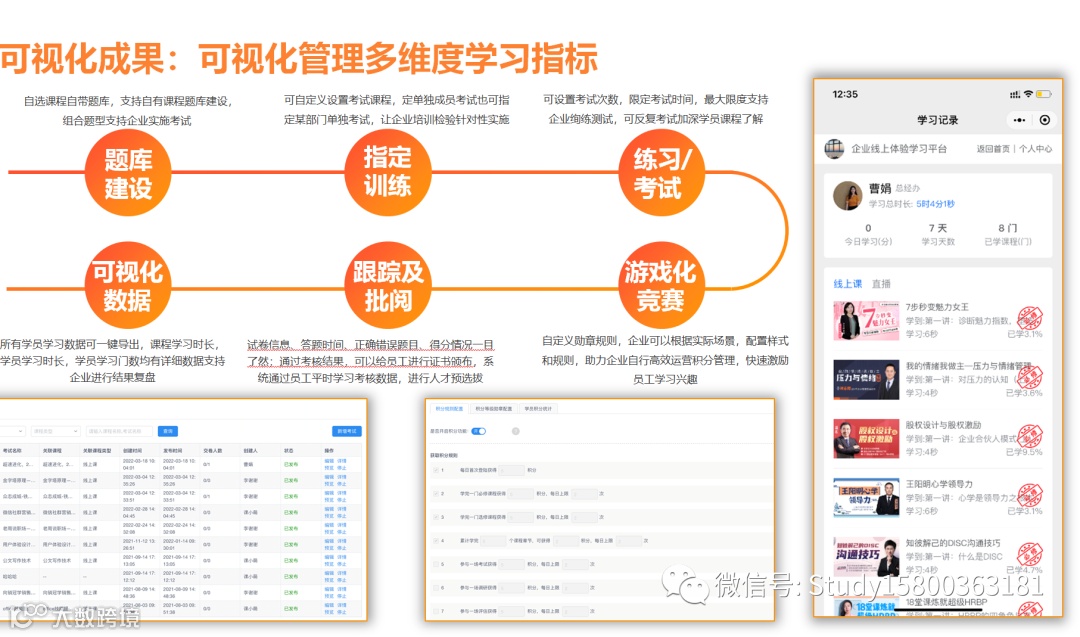This screenshot has height=637, width=1080.
Task: Switch to the 直播 tab
Action: click(881, 284)
